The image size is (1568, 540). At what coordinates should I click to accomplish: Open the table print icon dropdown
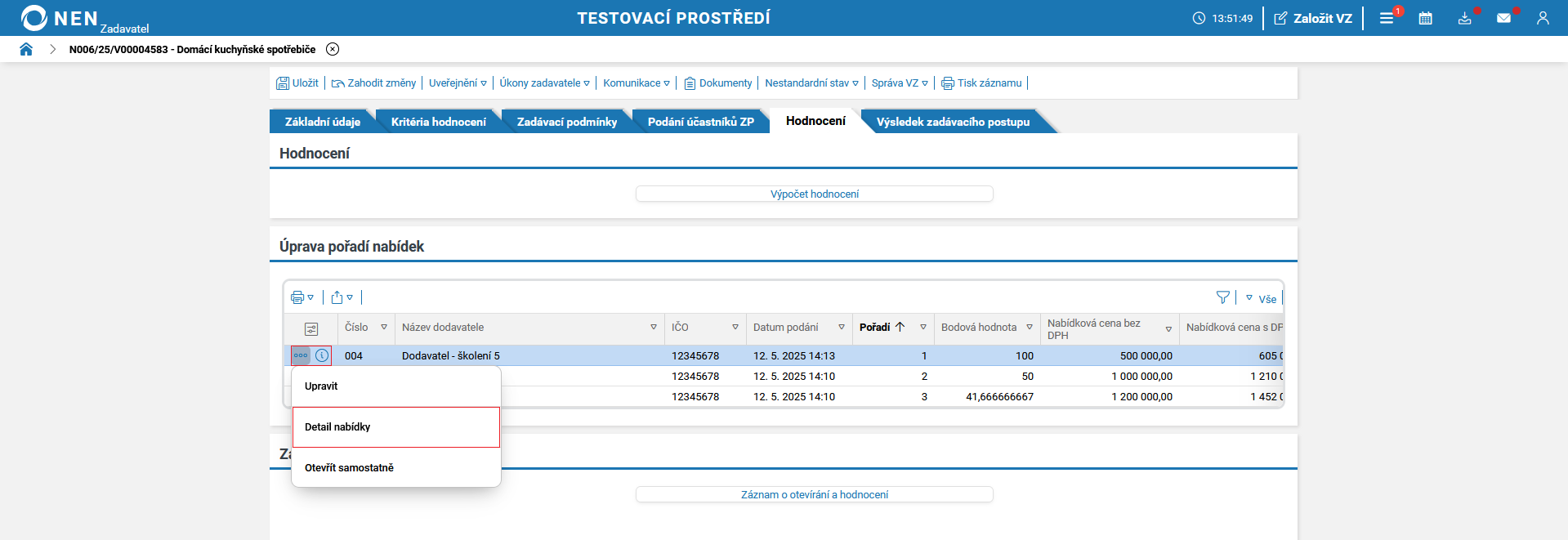[x=302, y=297]
